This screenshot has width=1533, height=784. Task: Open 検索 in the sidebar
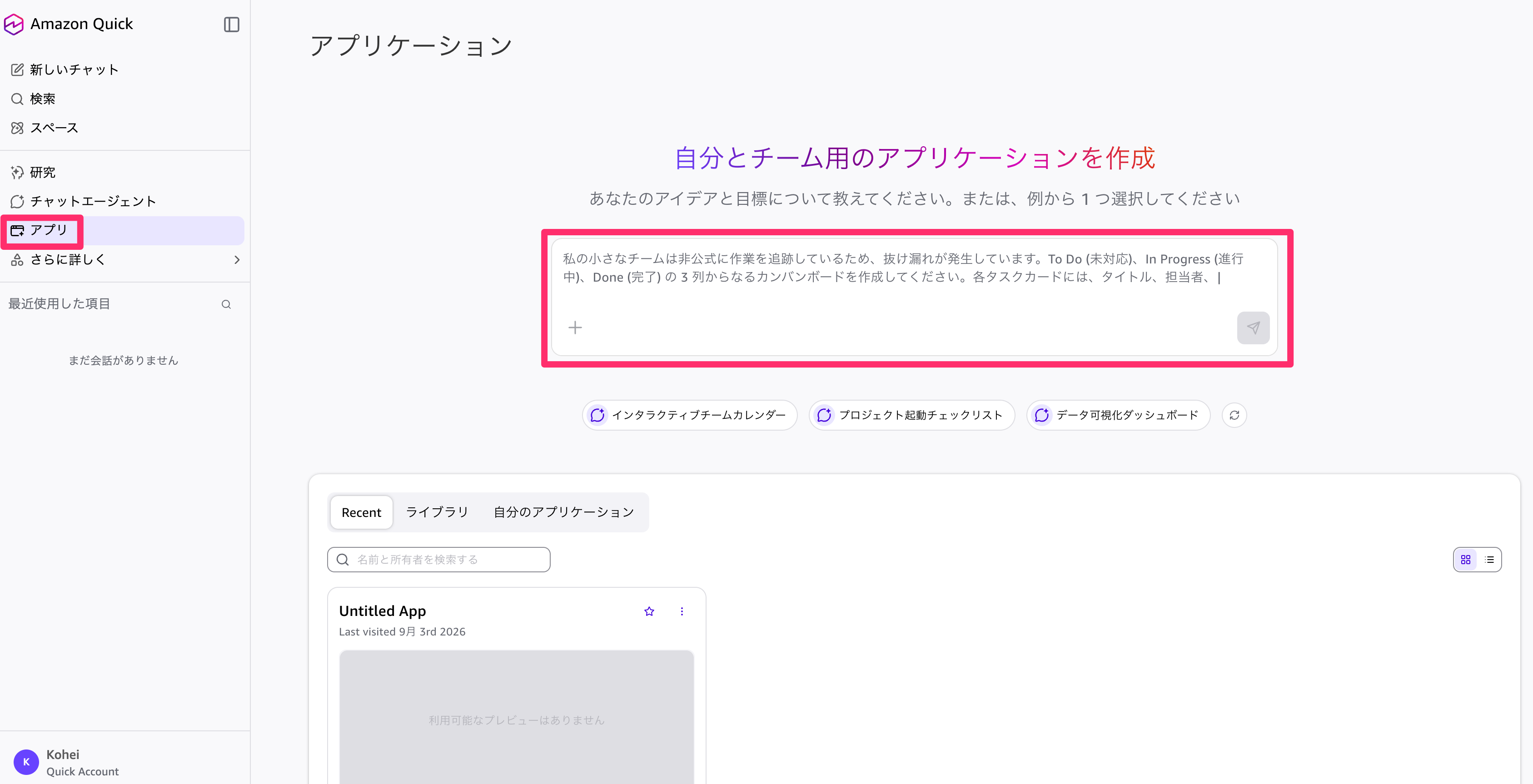(33, 99)
